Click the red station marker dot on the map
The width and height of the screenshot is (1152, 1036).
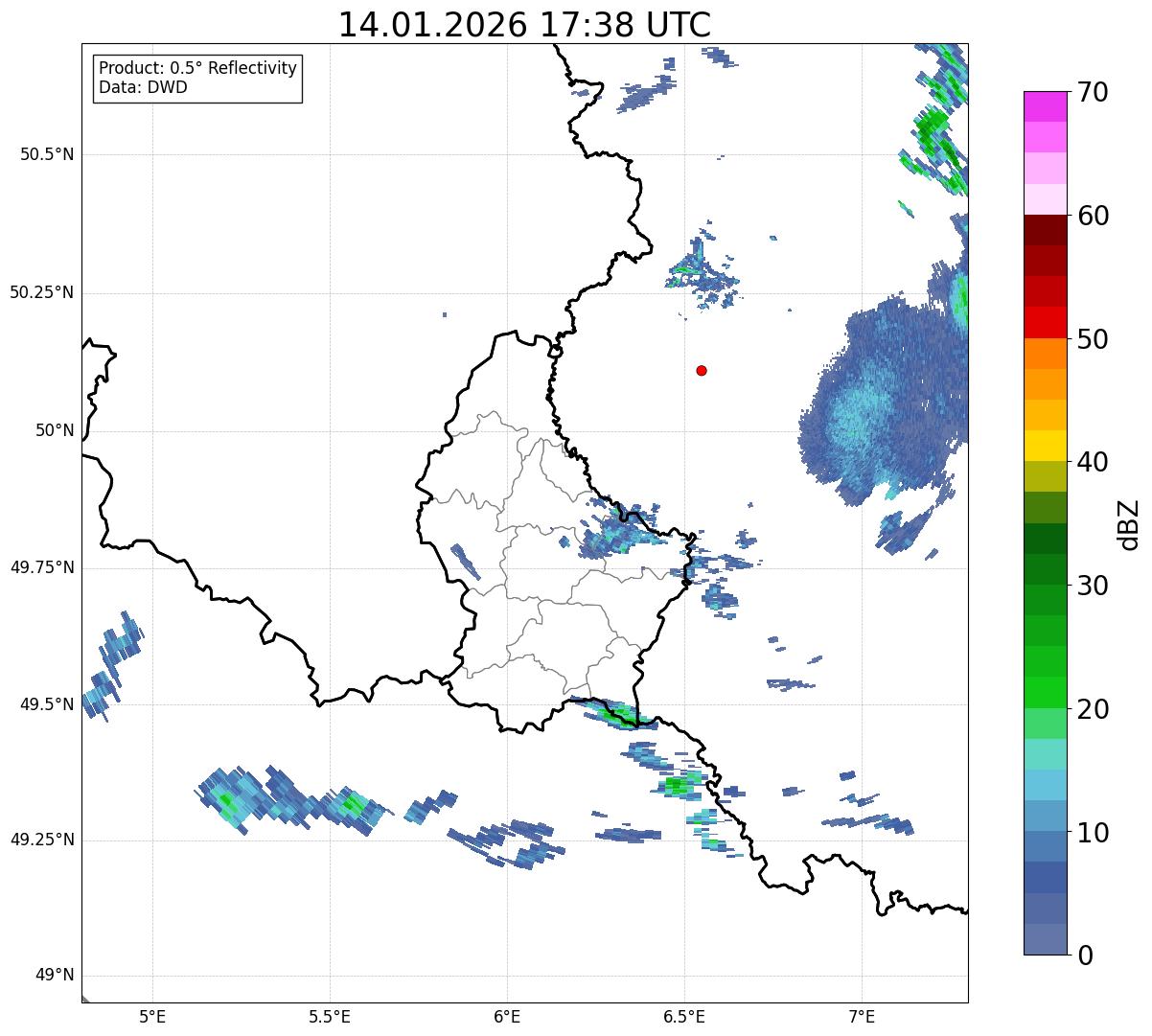pos(702,370)
